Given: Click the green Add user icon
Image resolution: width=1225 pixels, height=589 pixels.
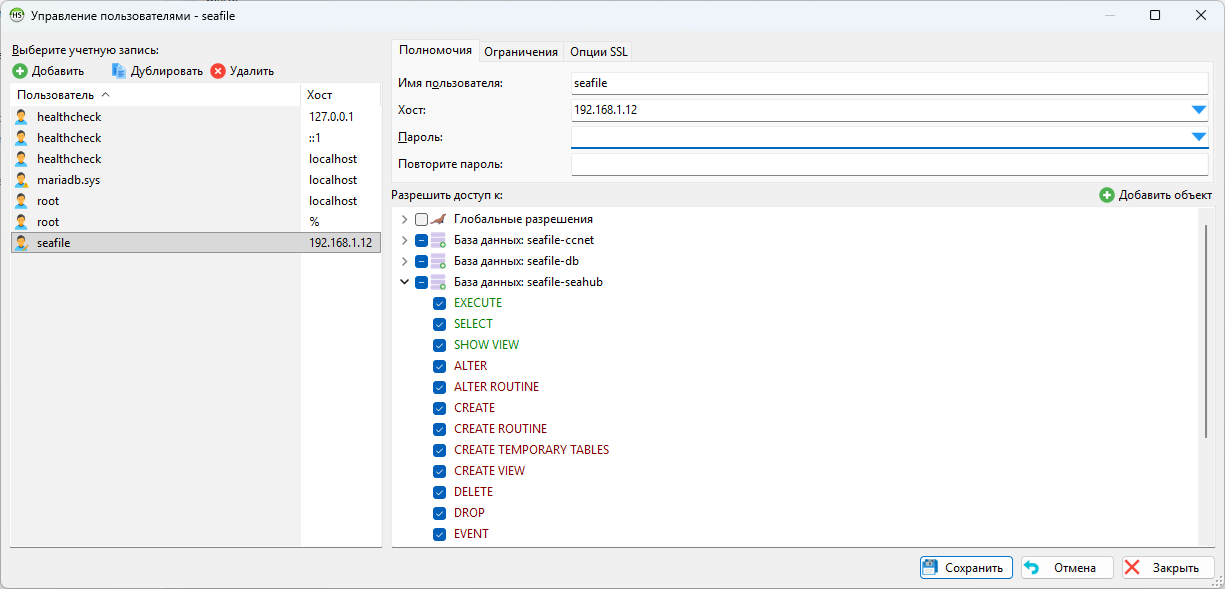Looking at the screenshot, I should tap(20, 71).
